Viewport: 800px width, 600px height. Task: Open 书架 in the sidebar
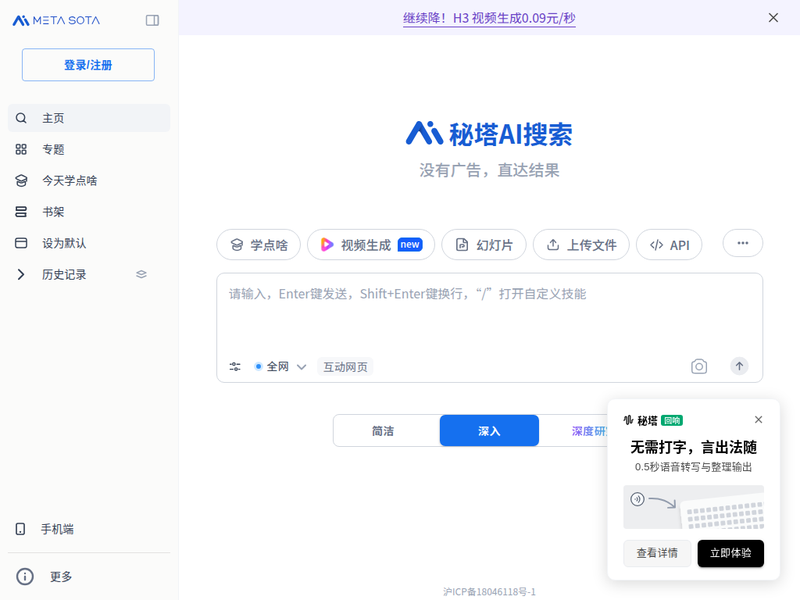(89, 212)
